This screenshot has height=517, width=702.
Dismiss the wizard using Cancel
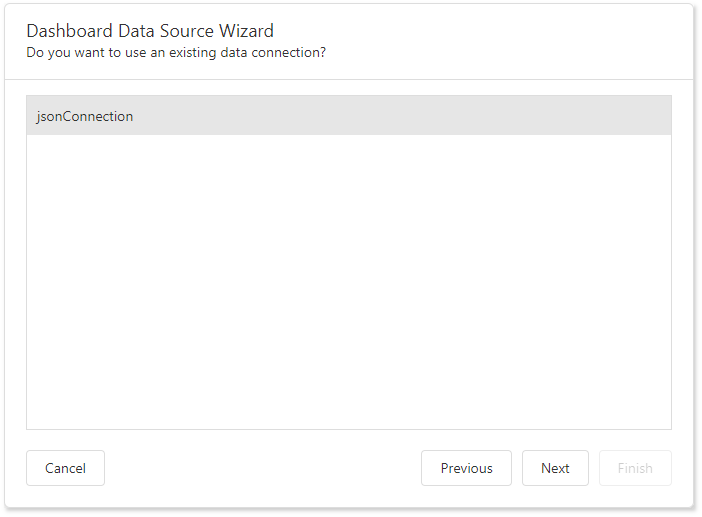66,468
